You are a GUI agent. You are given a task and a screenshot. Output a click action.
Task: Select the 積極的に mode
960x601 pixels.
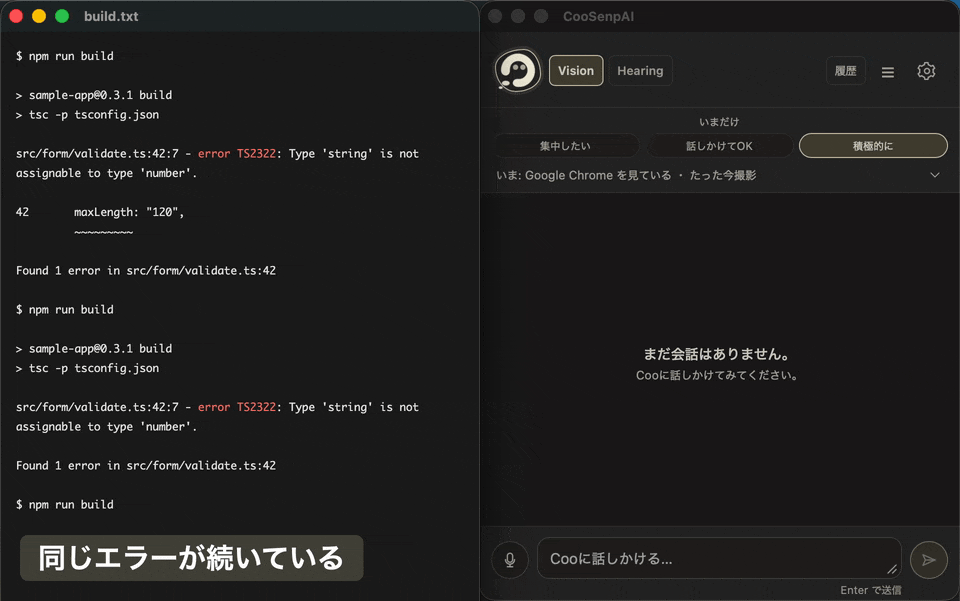(873, 146)
